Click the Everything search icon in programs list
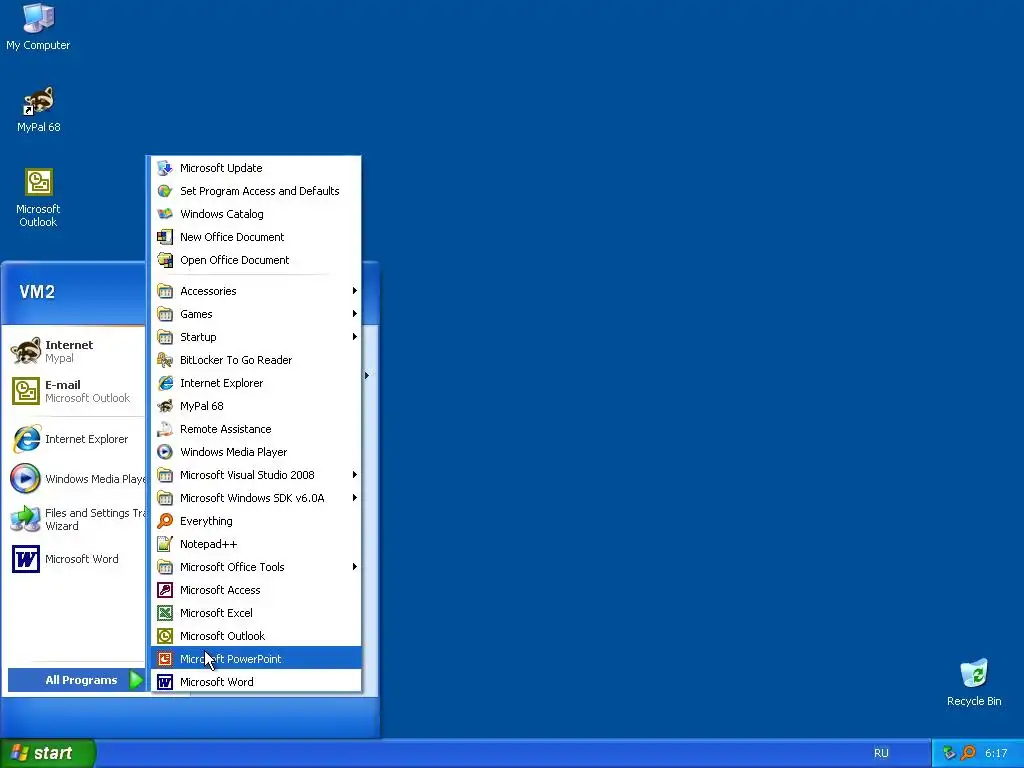 click(x=165, y=521)
